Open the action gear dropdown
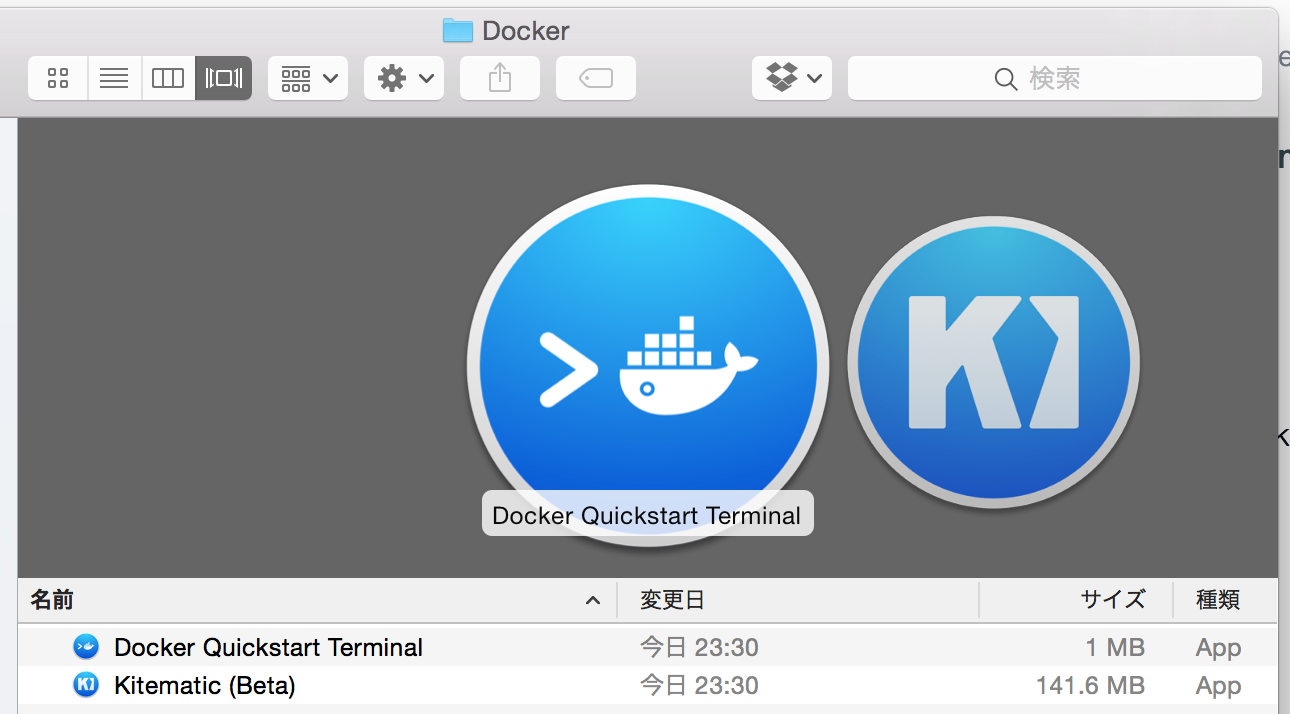This screenshot has height=714, width=1290. 403,78
